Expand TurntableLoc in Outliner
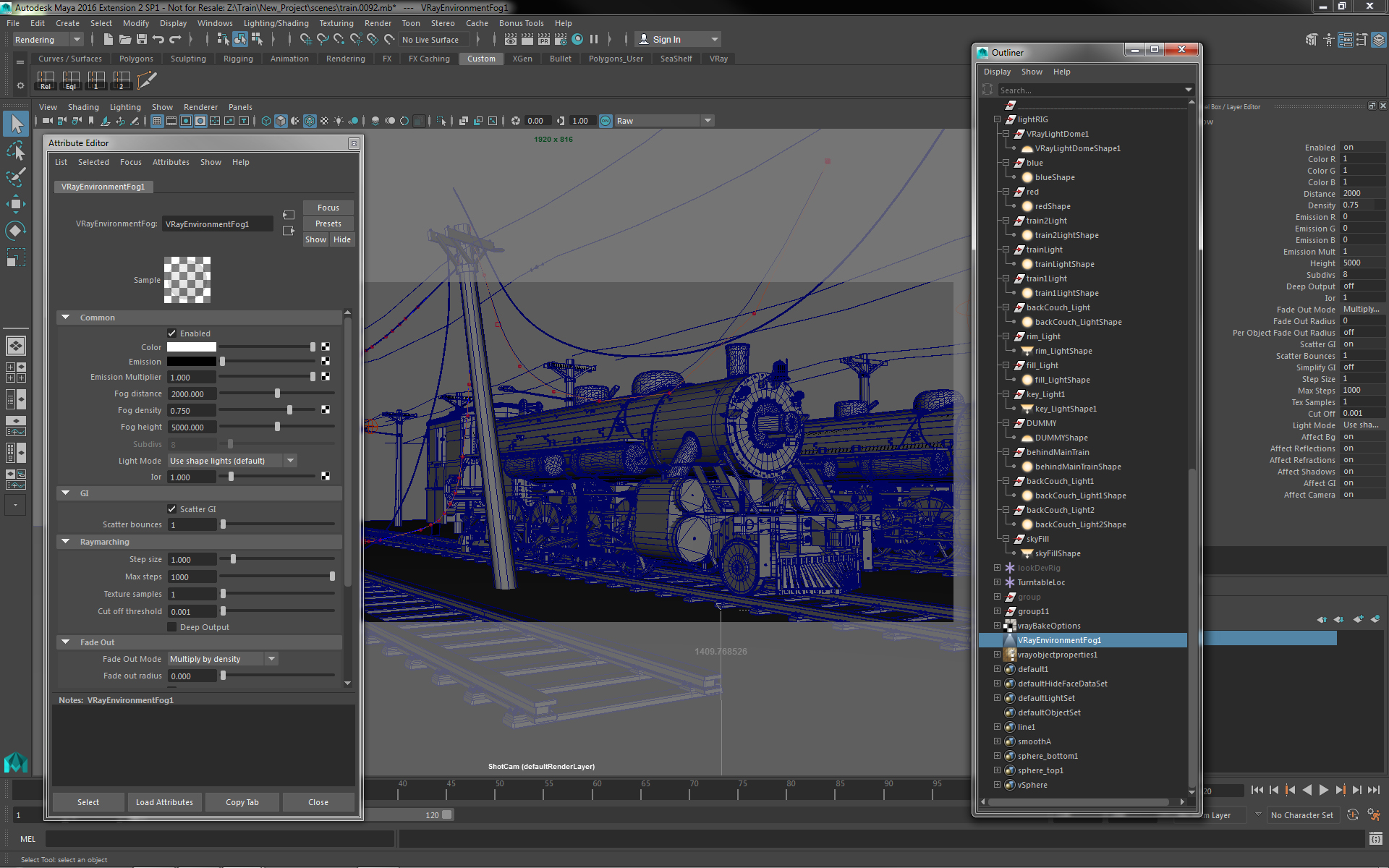 997,582
